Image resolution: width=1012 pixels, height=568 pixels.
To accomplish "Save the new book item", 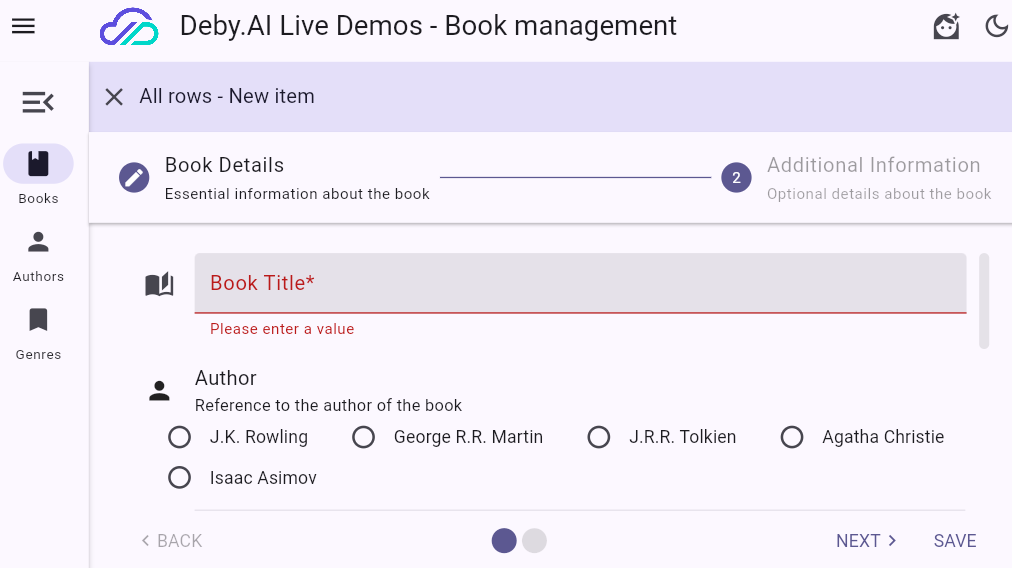I will click(954, 541).
